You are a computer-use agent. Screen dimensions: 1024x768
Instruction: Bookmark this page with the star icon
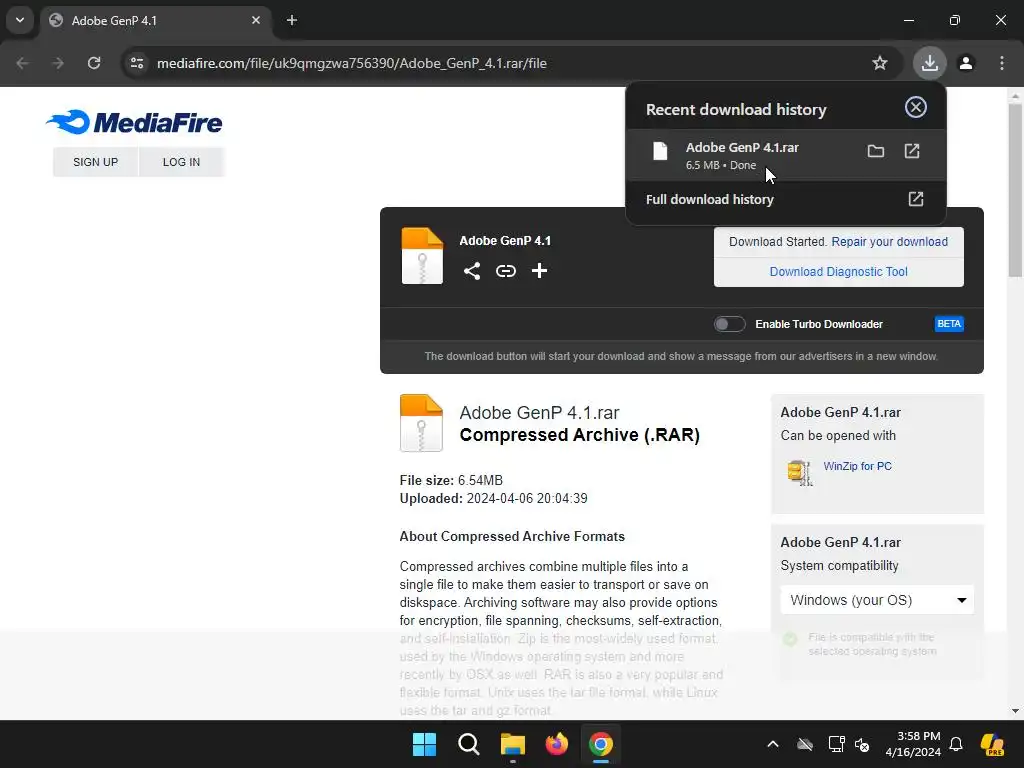tap(880, 63)
